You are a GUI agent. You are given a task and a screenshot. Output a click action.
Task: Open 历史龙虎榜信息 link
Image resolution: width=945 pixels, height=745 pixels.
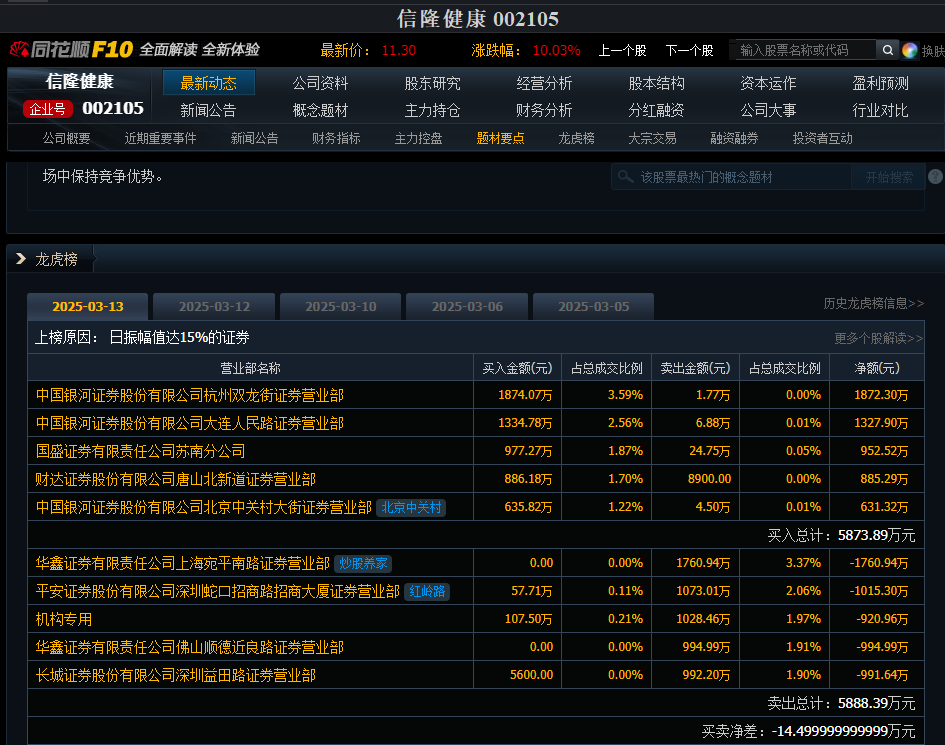pos(873,303)
